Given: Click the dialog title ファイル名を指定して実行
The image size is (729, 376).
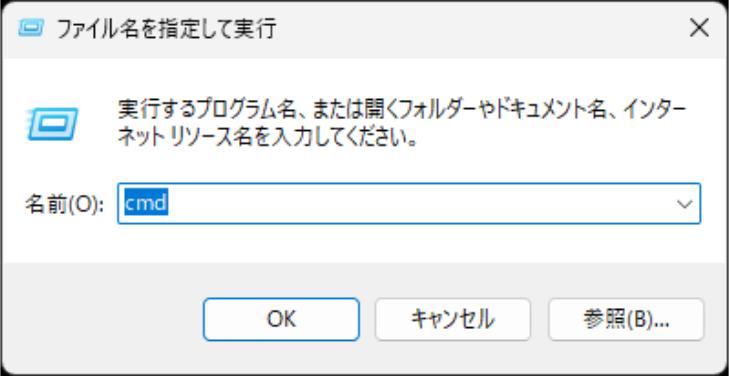Looking at the screenshot, I should (x=166, y=29).
